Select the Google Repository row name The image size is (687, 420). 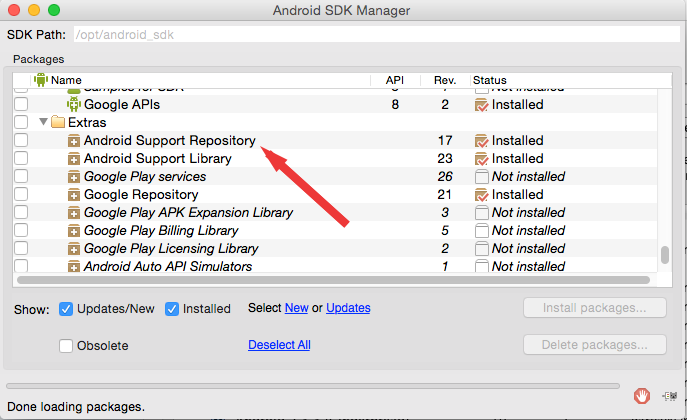coord(141,194)
